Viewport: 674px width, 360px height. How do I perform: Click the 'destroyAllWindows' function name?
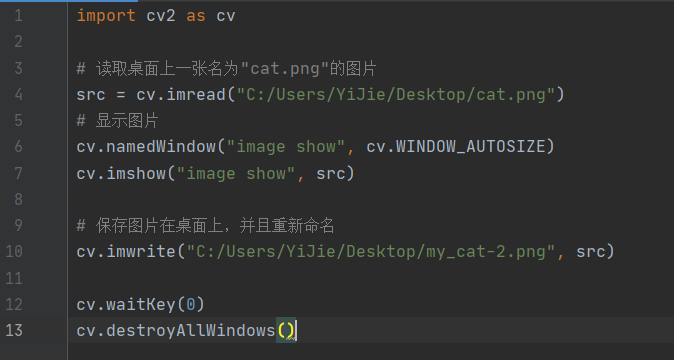click(x=191, y=331)
